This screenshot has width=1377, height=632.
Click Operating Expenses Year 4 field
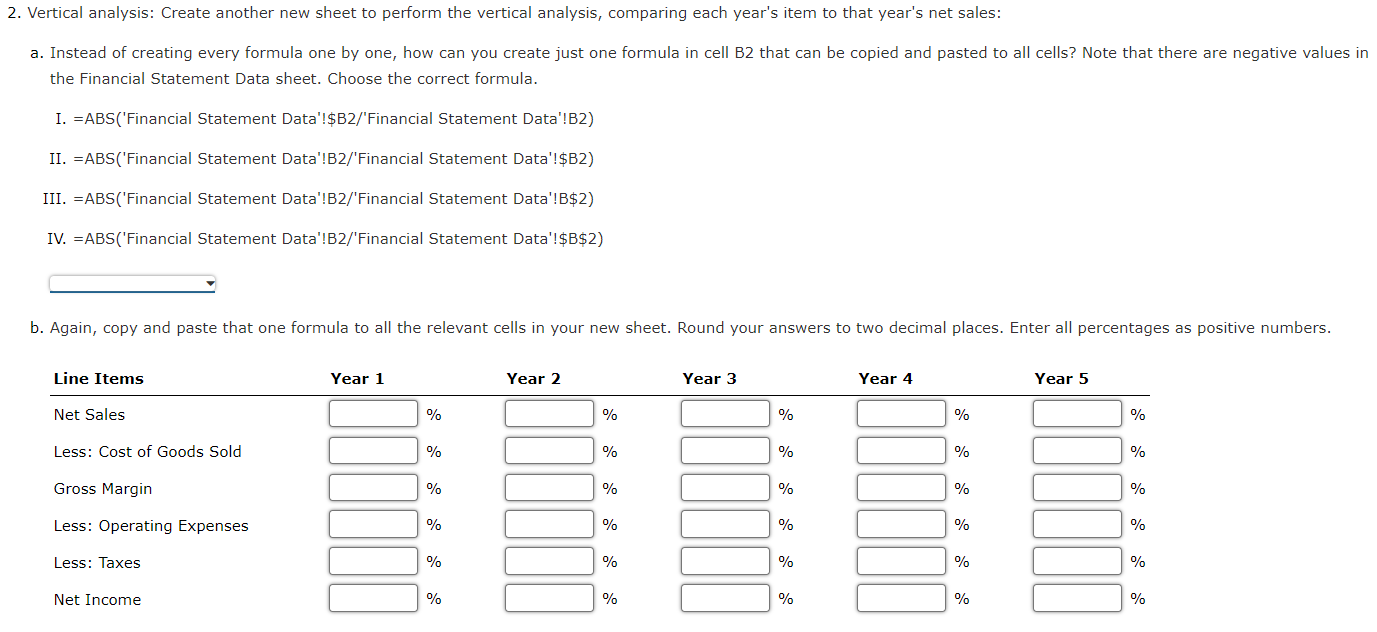click(x=901, y=525)
